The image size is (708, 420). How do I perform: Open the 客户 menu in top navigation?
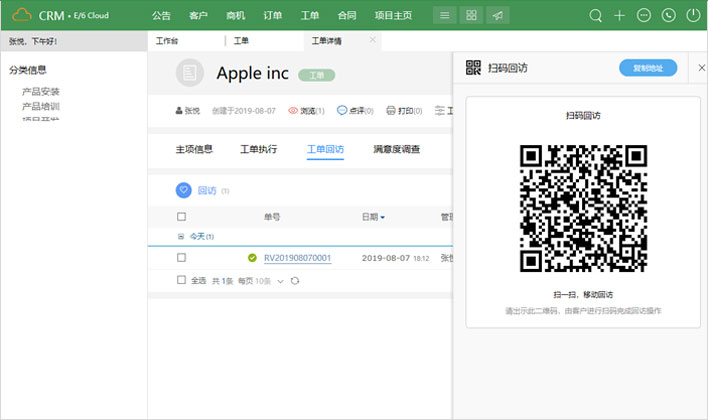tap(198, 15)
